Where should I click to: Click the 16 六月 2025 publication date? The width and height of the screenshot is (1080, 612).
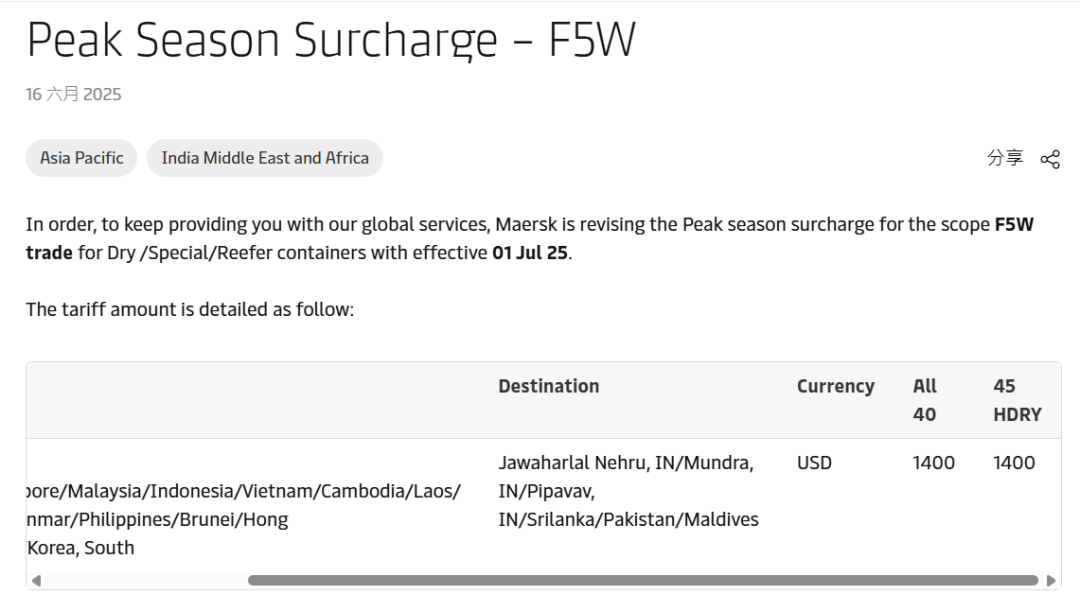click(x=73, y=94)
